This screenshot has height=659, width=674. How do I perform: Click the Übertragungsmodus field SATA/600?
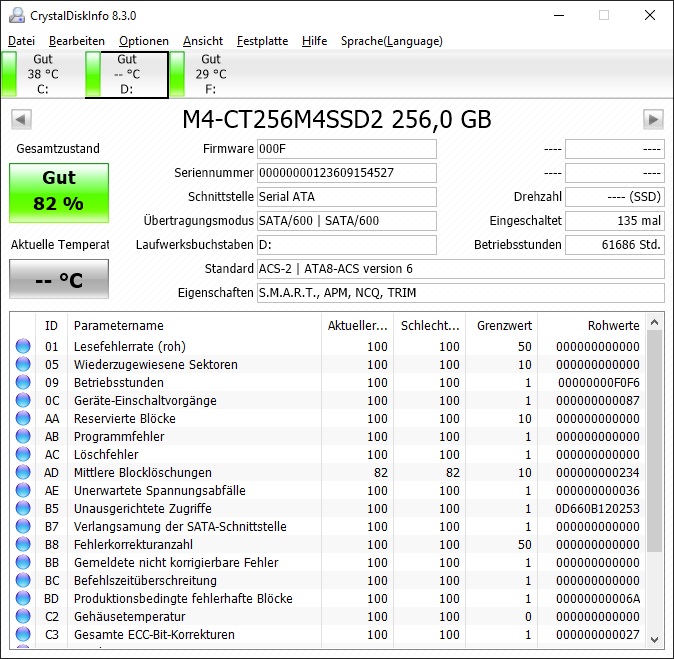[x=347, y=221]
